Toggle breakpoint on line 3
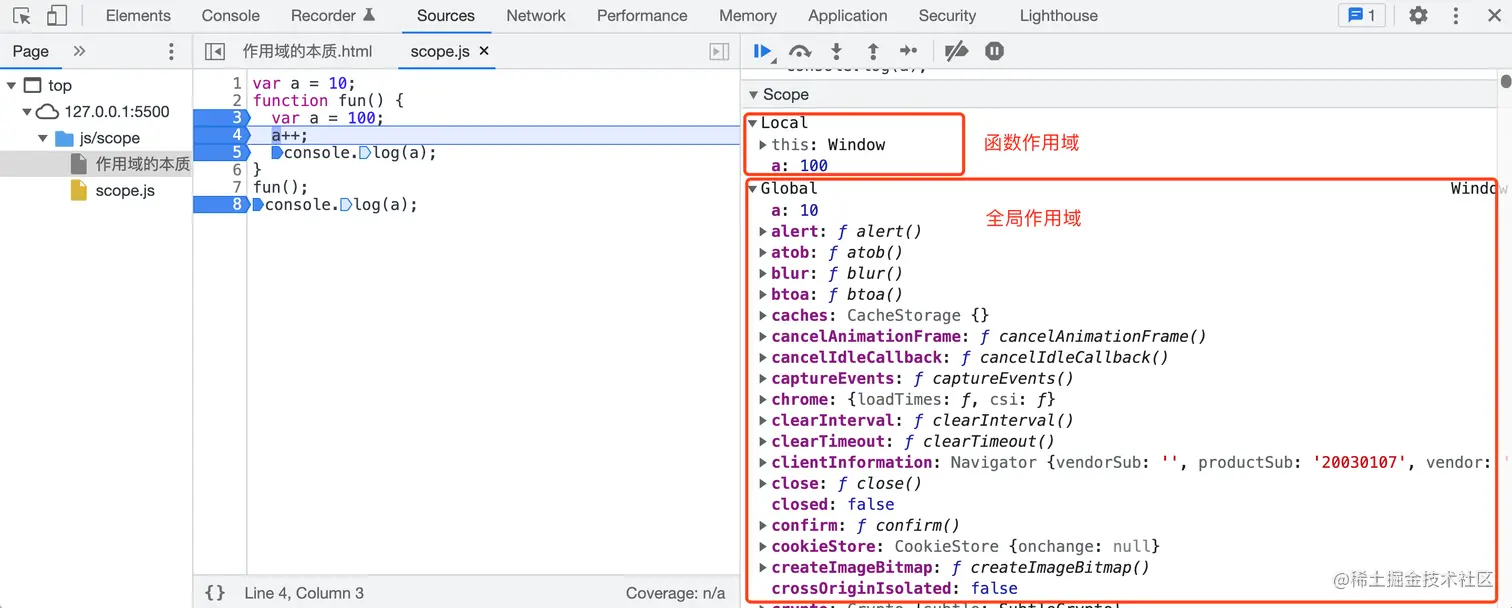This screenshot has height=608, width=1512. (220, 118)
